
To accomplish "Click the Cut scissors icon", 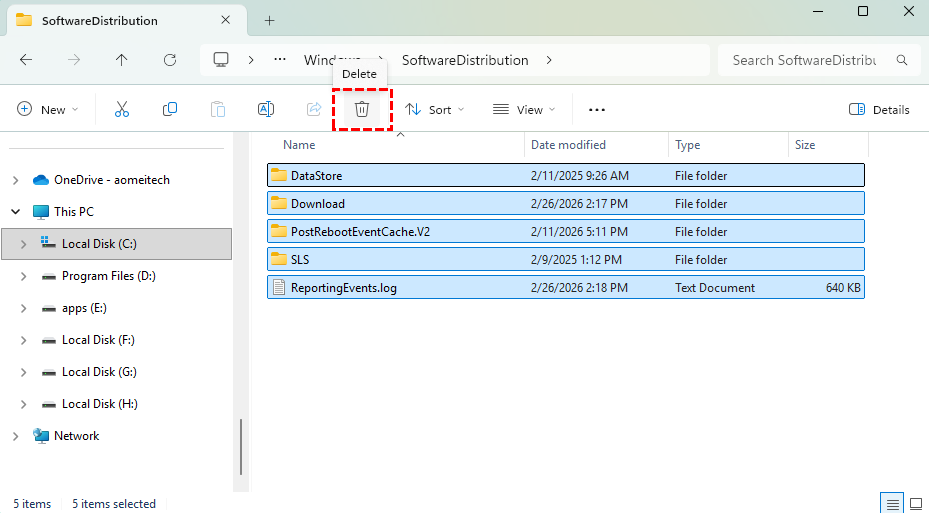I will point(122,109).
